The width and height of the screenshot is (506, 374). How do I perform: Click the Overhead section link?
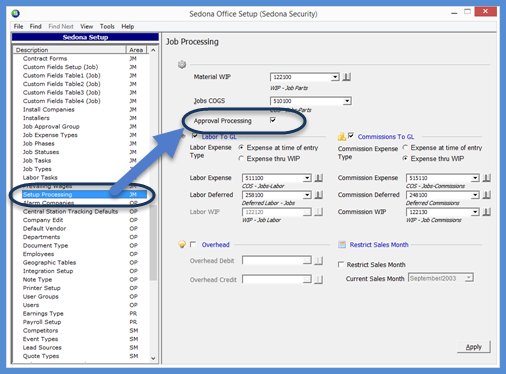[x=215, y=245]
